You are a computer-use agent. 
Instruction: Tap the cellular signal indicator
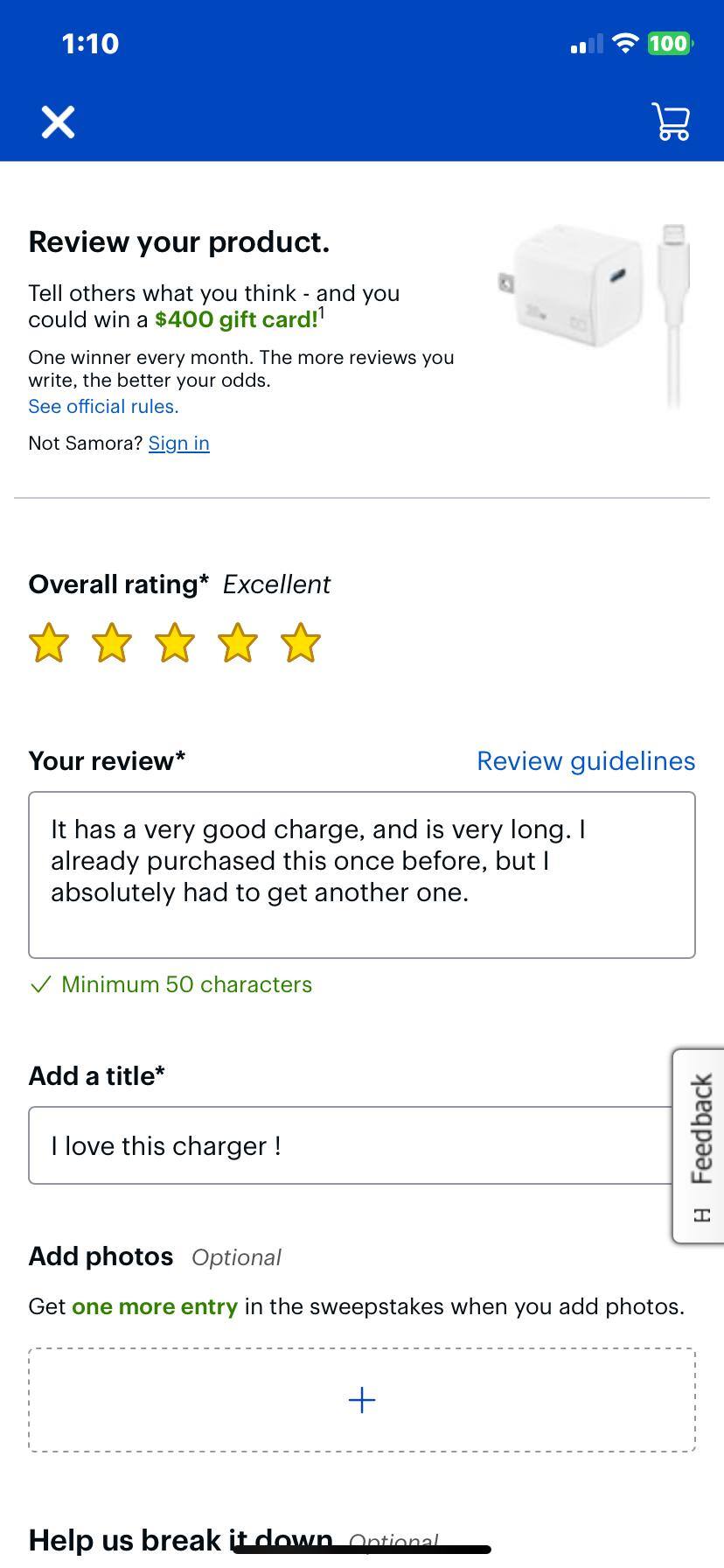point(588,43)
